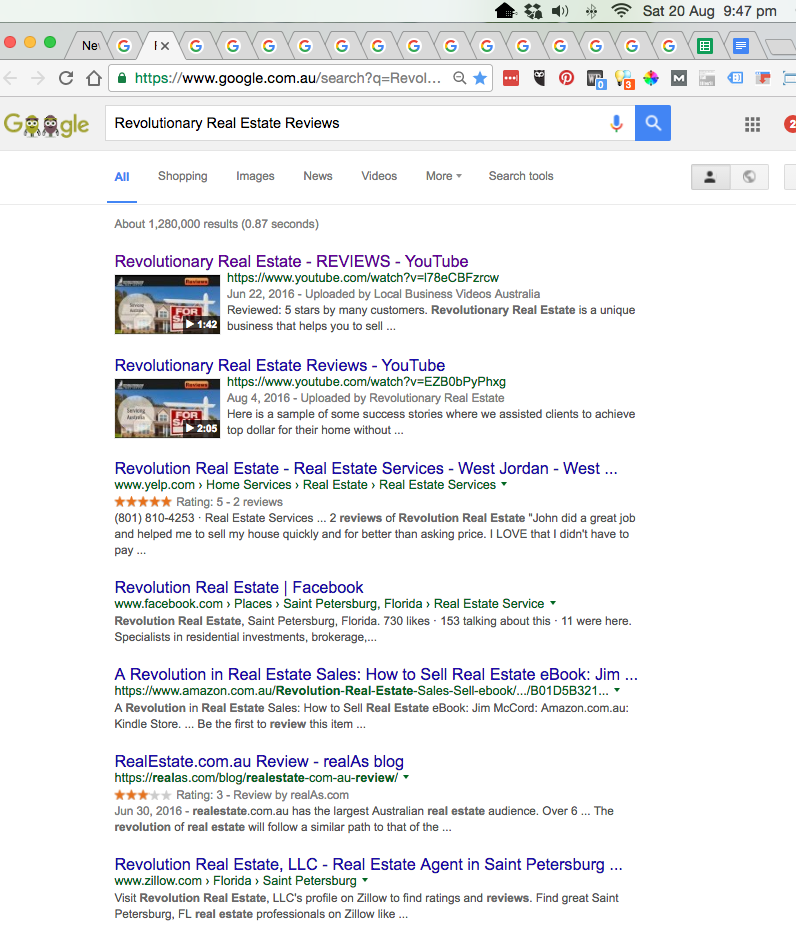
Task: Click the zoom magnifier in the address bar
Action: pyautogui.click(x=459, y=78)
